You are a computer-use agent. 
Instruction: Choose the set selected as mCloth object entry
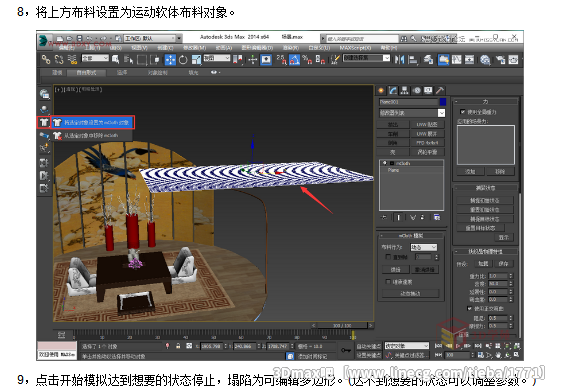coord(93,122)
